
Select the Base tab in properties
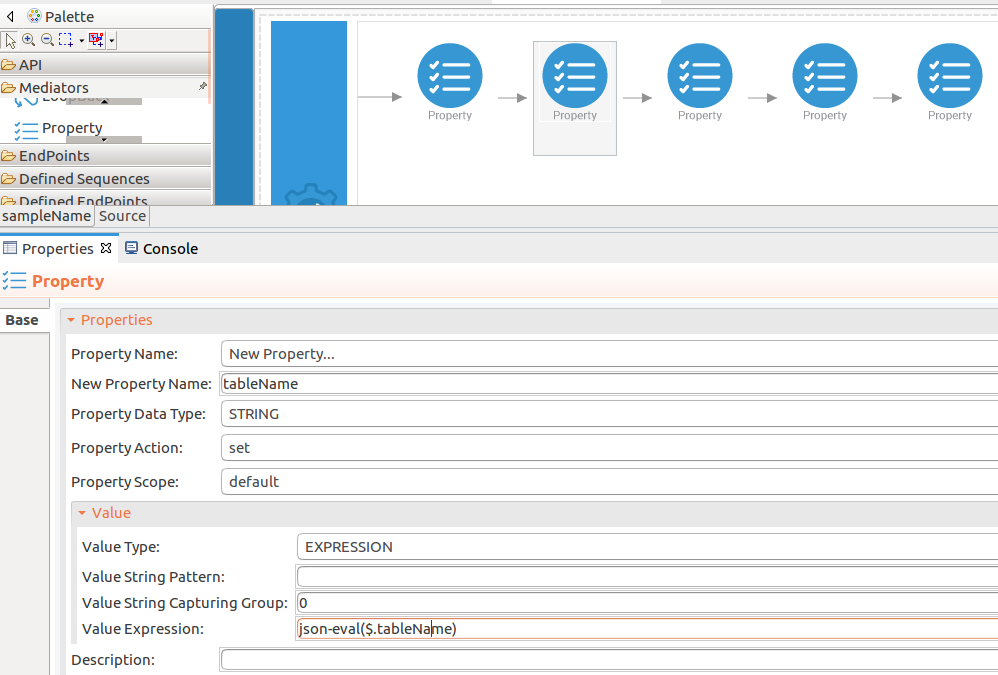pos(22,320)
